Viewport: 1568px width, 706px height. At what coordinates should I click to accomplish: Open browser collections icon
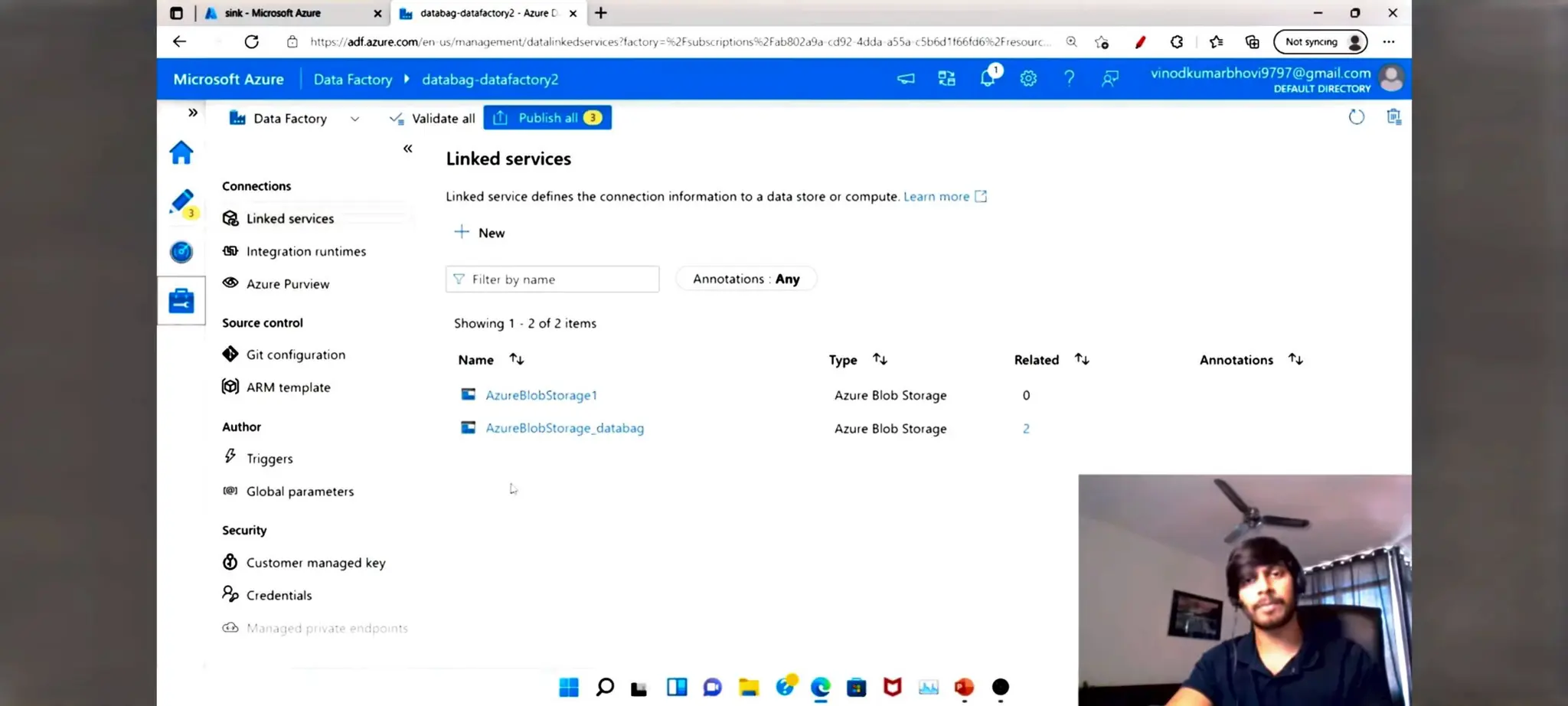tap(1253, 42)
